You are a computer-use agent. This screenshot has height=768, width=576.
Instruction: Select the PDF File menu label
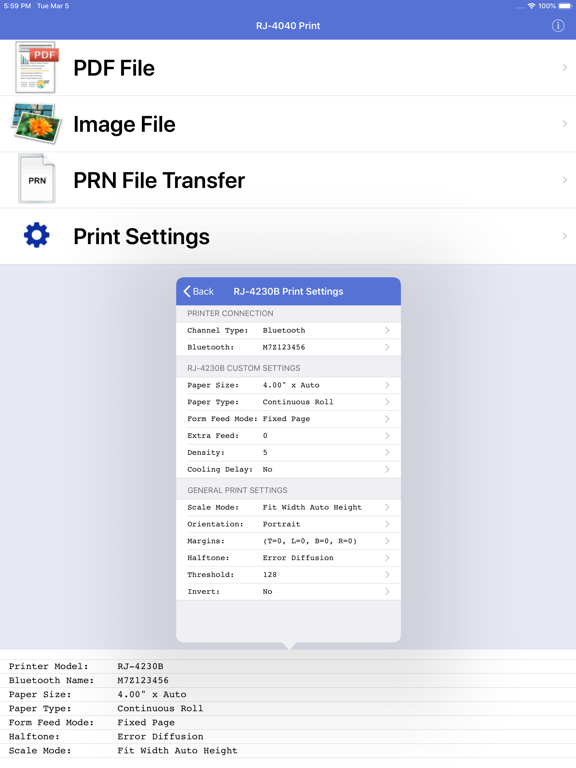[x=114, y=68]
